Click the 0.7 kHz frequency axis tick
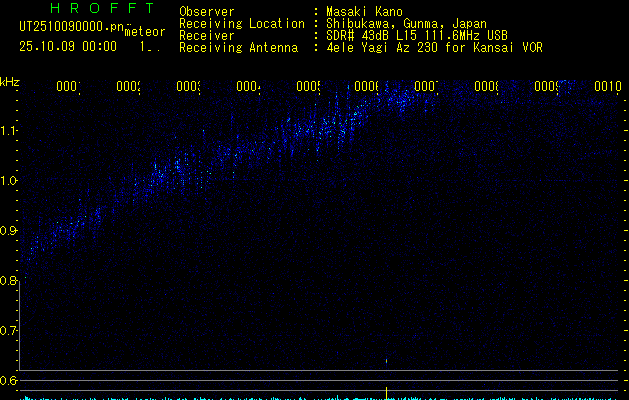The width and height of the screenshot is (629, 400). [x=9, y=331]
